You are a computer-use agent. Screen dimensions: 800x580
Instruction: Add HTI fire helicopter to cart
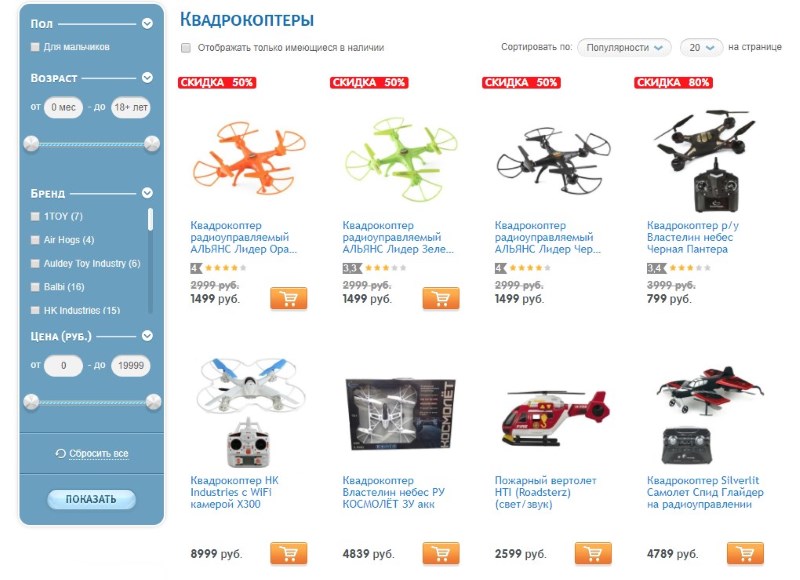593,553
